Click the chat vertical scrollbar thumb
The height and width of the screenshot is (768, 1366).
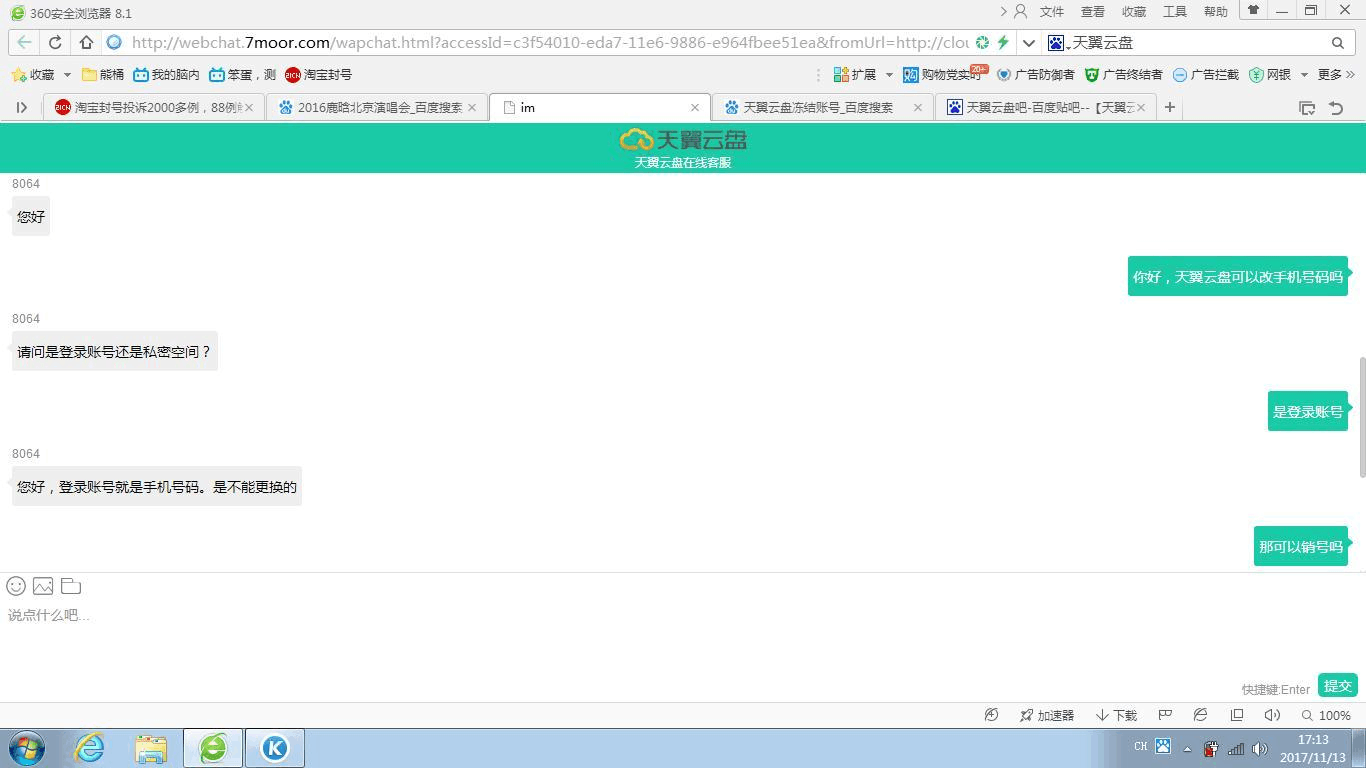click(1361, 416)
